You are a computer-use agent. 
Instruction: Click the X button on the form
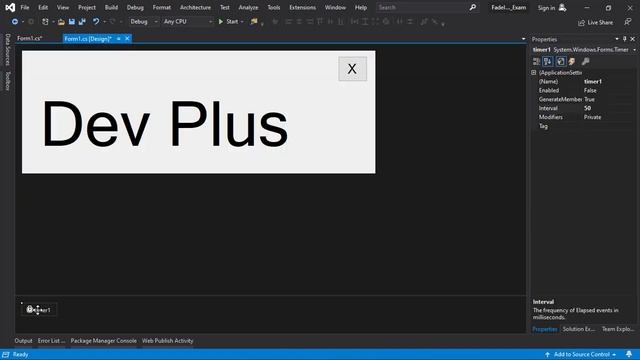(352, 69)
